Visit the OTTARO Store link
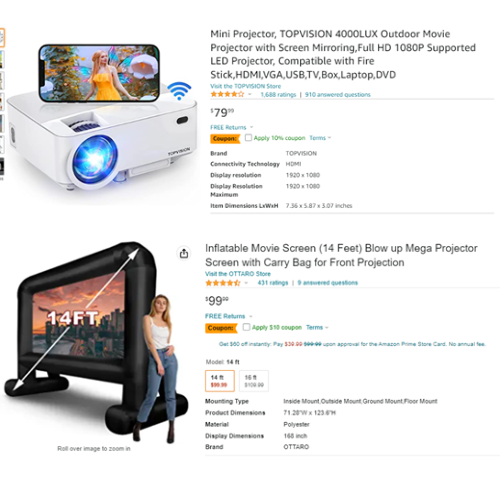 238,274
